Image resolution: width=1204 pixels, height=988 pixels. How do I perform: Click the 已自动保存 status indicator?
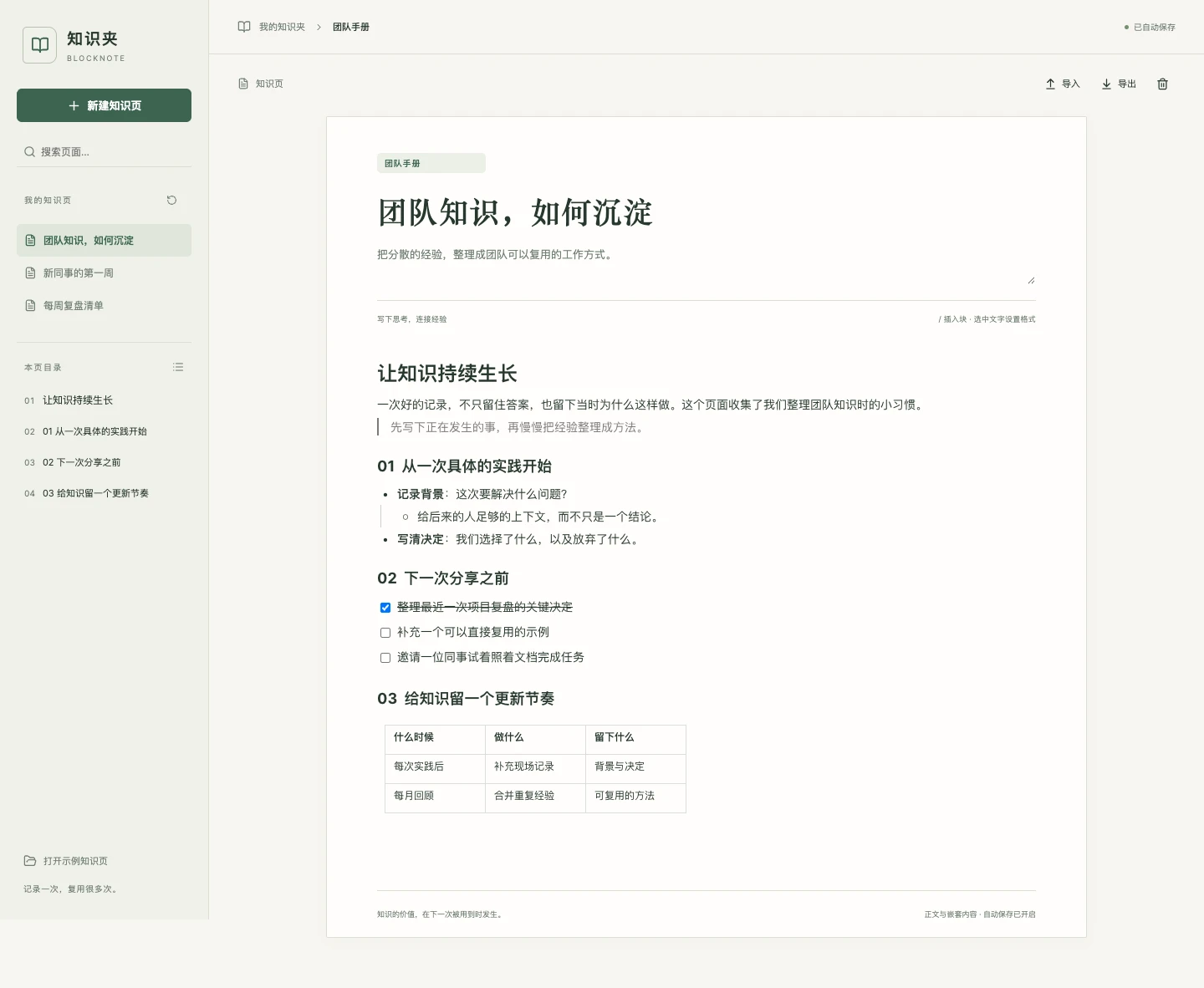click(1150, 27)
